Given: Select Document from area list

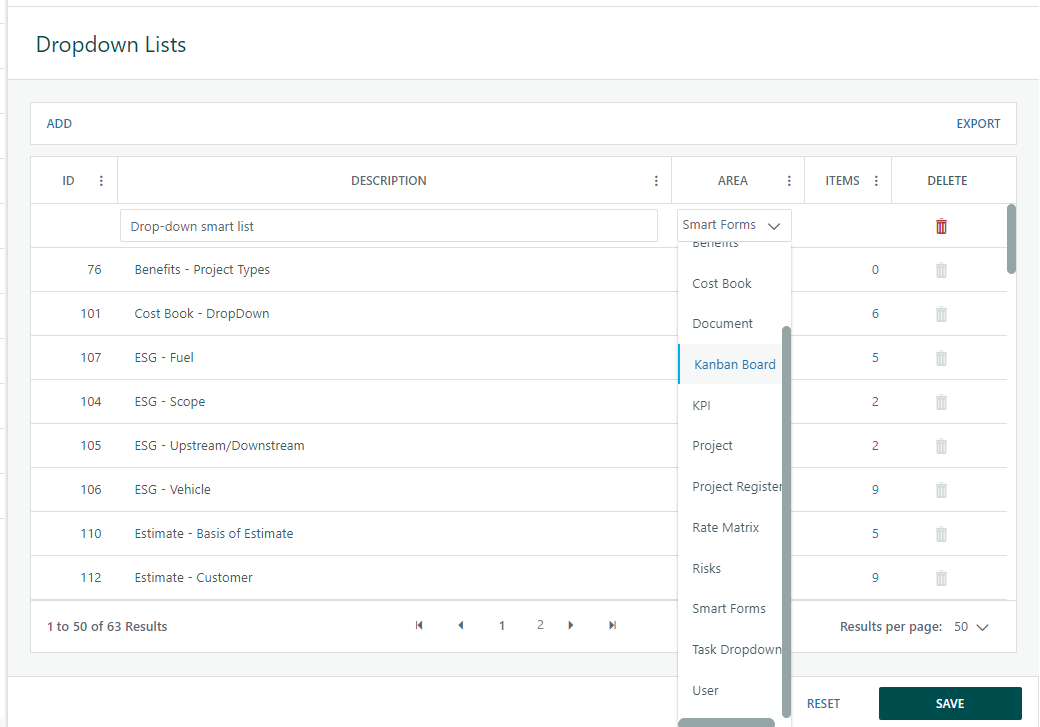Looking at the screenshot, I should point(722,324).
